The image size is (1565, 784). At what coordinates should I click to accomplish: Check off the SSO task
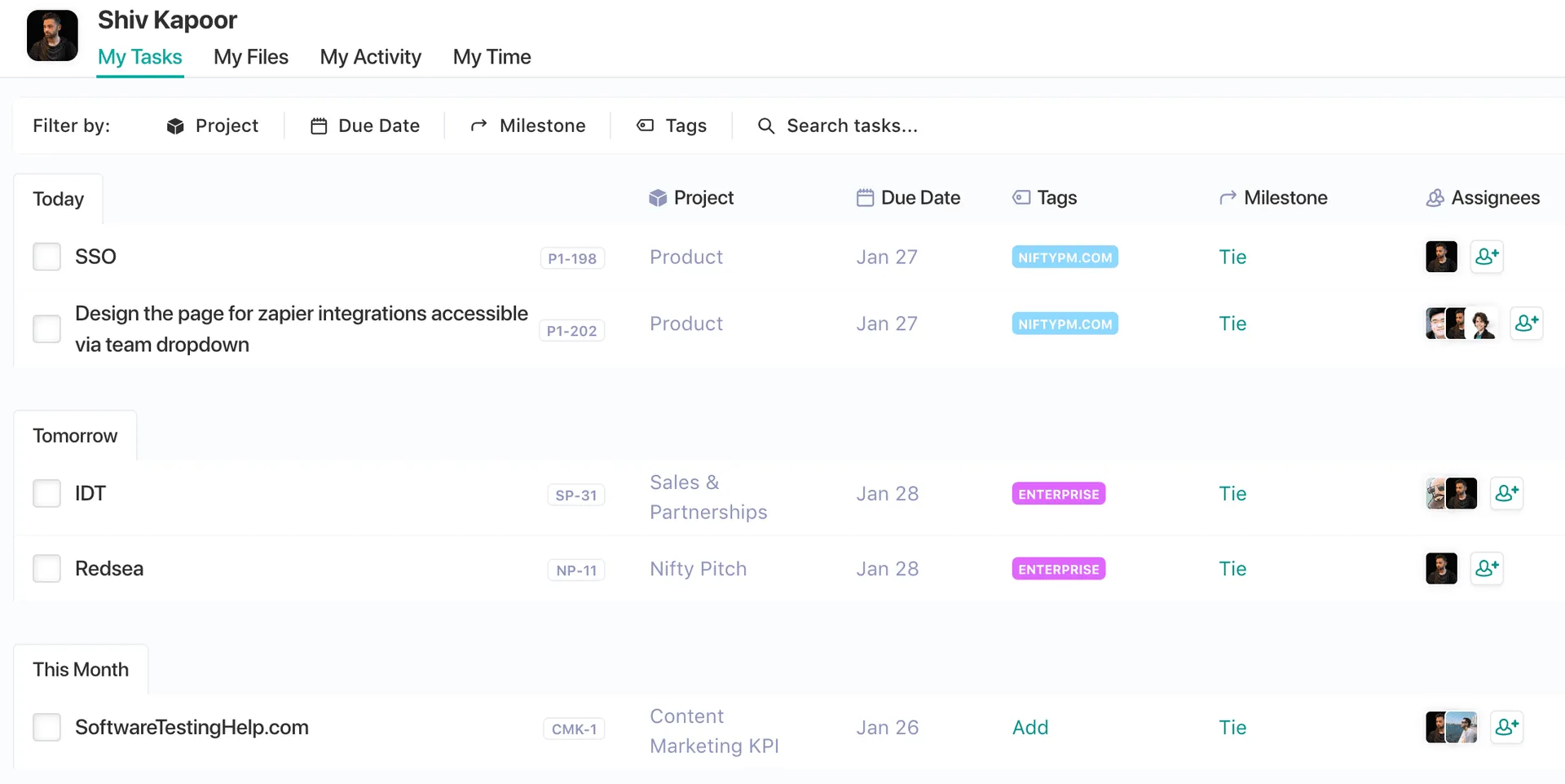coord(46,257)
